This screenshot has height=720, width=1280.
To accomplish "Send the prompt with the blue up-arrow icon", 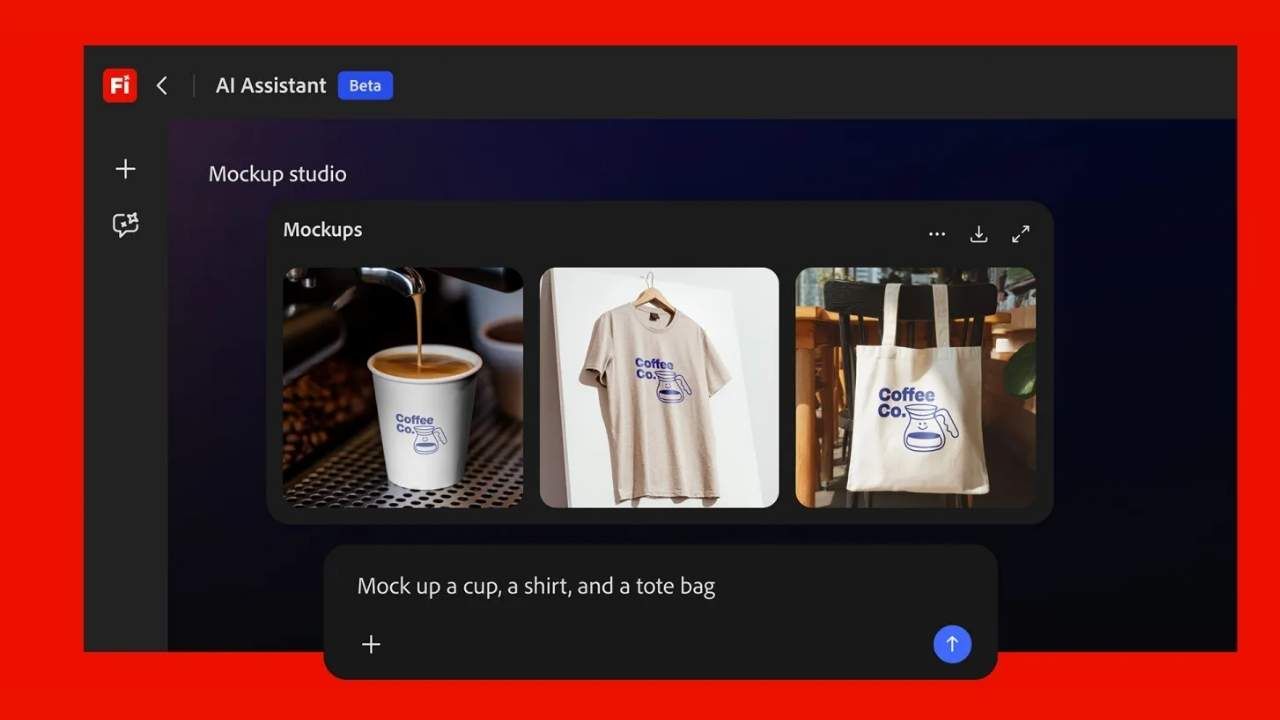I will pyautogui.click(x=952, y=644).
